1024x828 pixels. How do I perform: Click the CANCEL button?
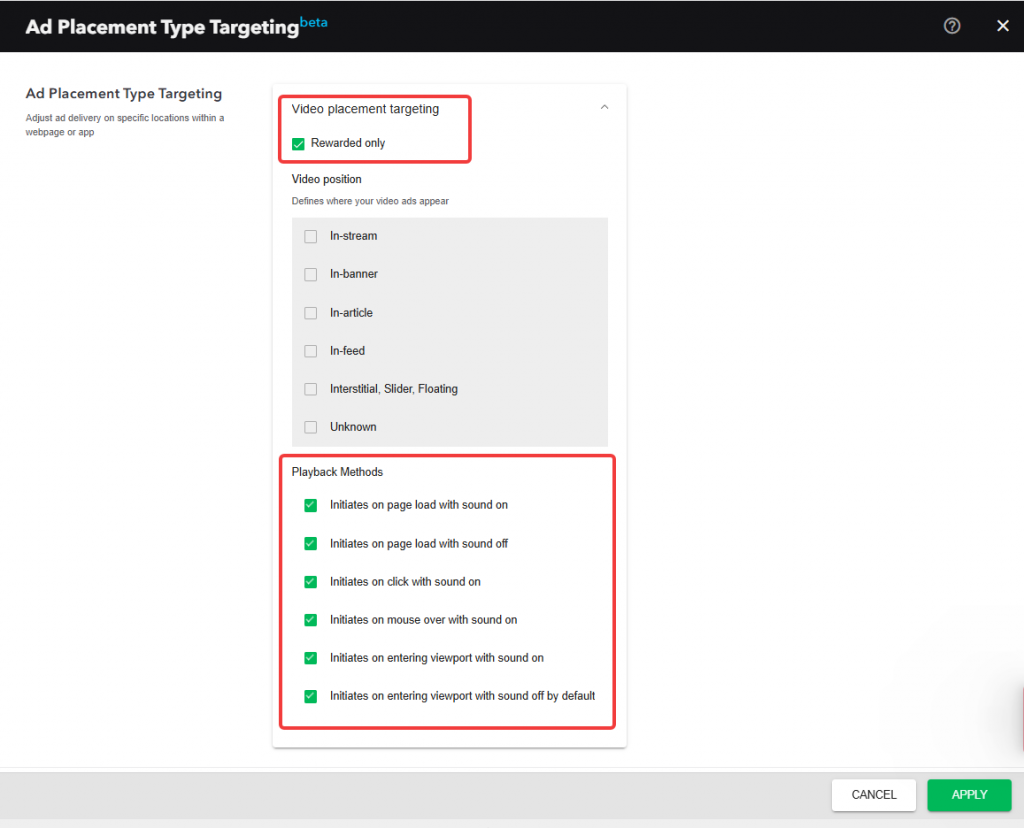click(x=874, y=795)
